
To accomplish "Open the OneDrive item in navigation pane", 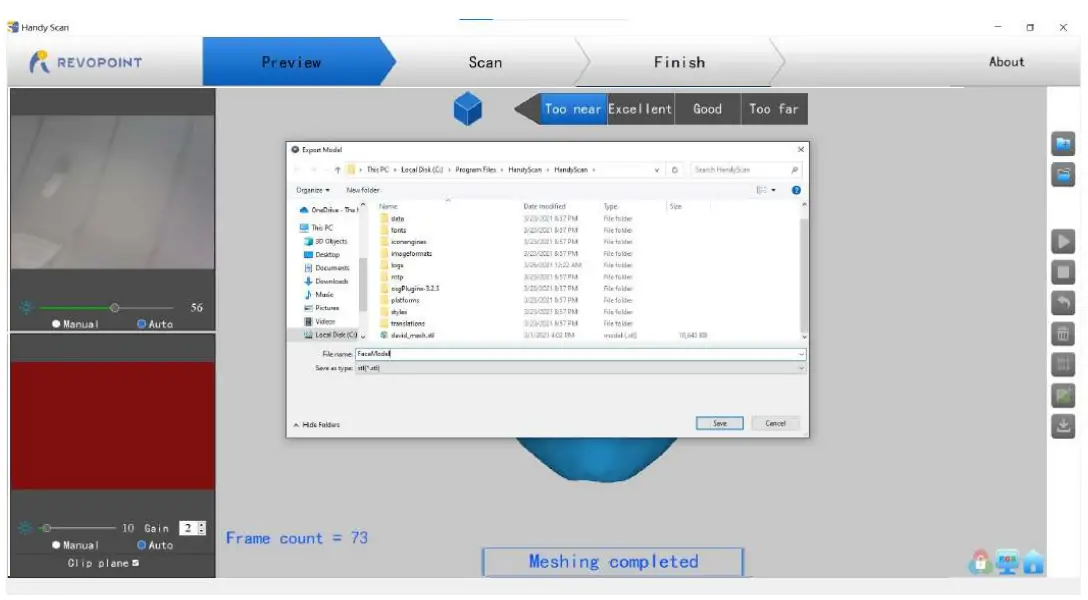I will [329, 209].
